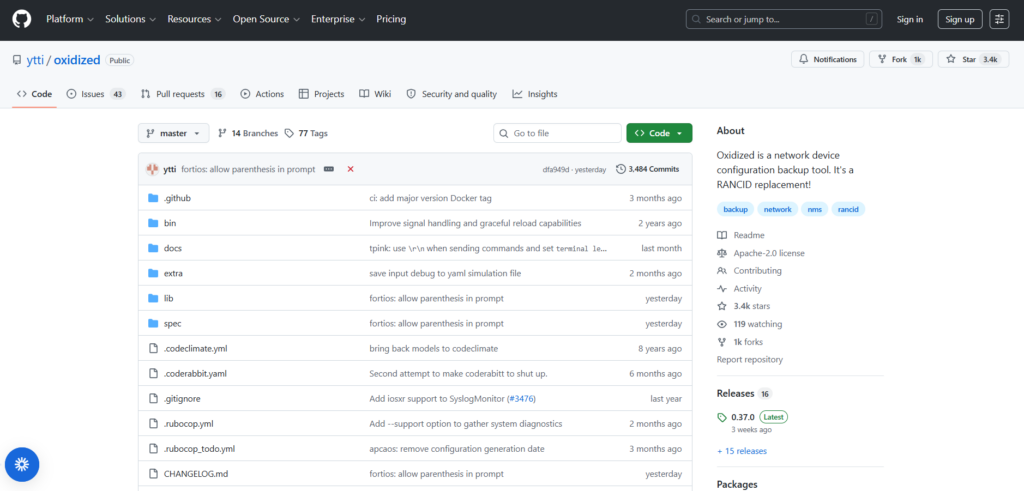Screen dimensions: 1024x491
Task: Open the oxidized repository link
Action: click(77, 60)
